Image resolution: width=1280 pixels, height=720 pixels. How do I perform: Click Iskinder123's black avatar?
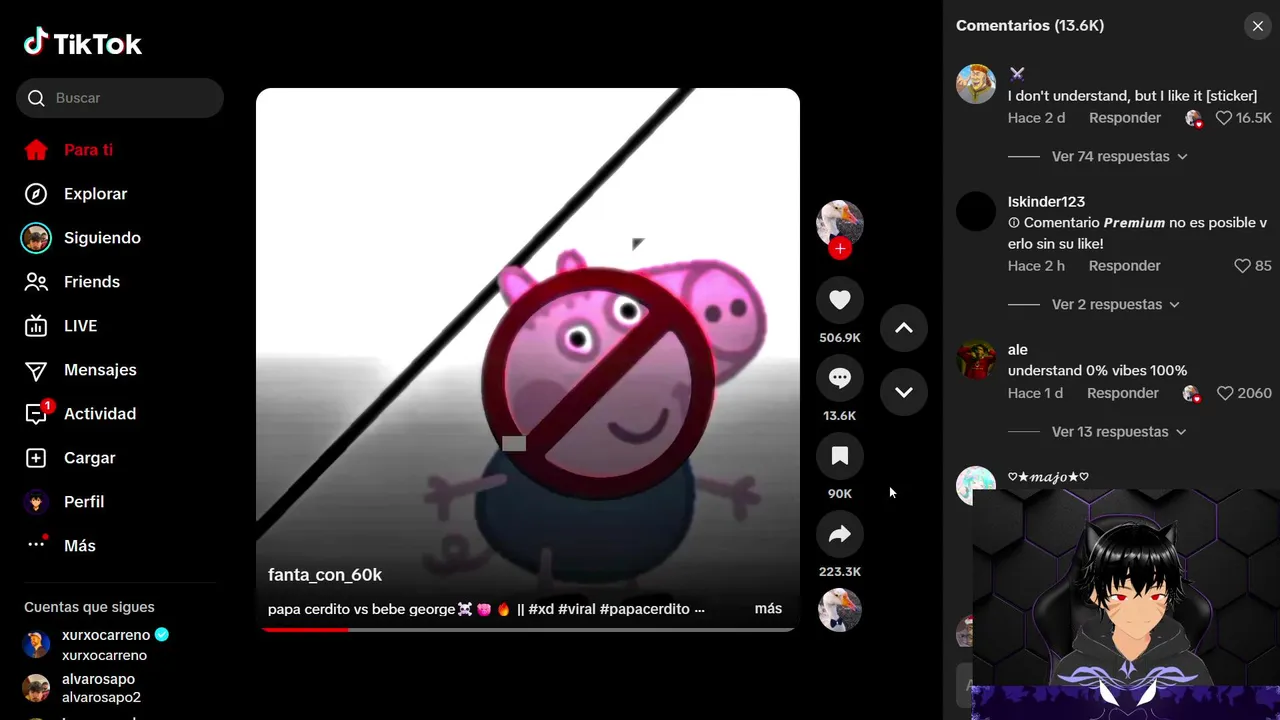[976, 212]
